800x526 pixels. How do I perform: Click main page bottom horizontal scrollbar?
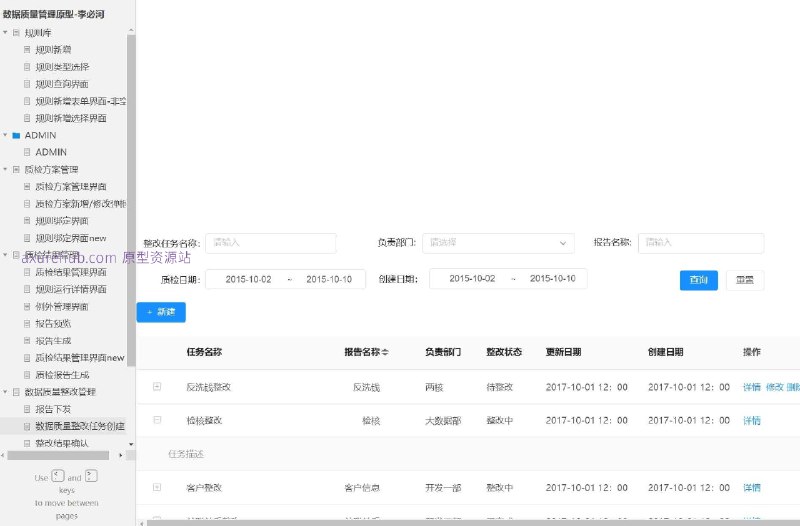tap(473, 522)
